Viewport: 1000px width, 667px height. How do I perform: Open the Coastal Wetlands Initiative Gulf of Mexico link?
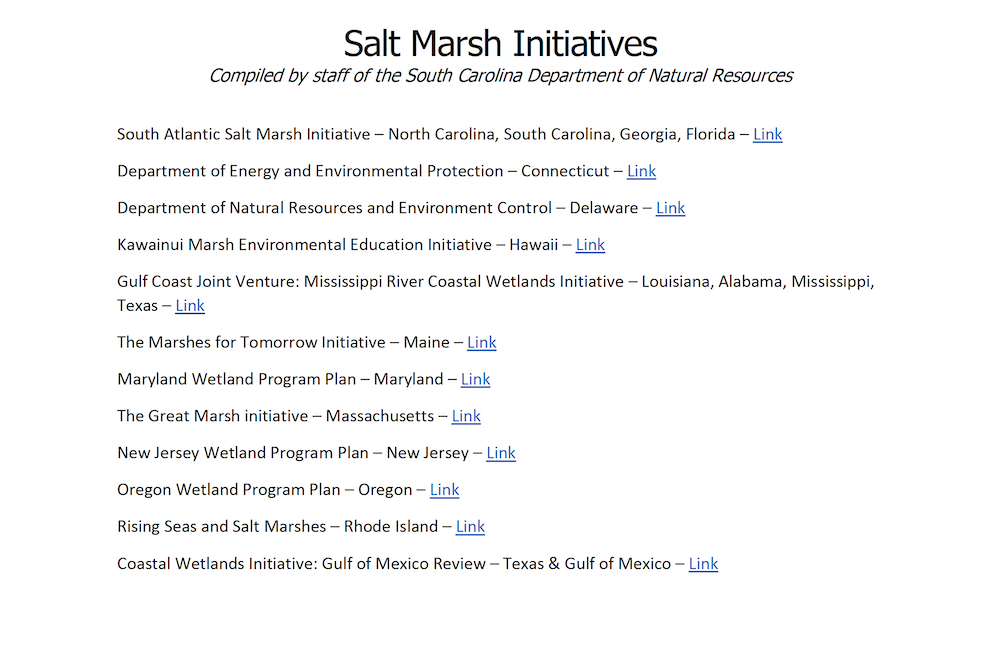coord(703,564)
